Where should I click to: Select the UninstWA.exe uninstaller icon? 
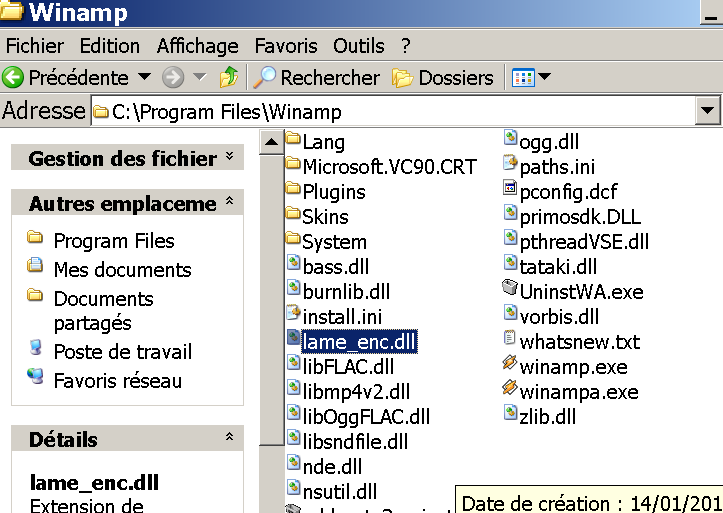510,287
